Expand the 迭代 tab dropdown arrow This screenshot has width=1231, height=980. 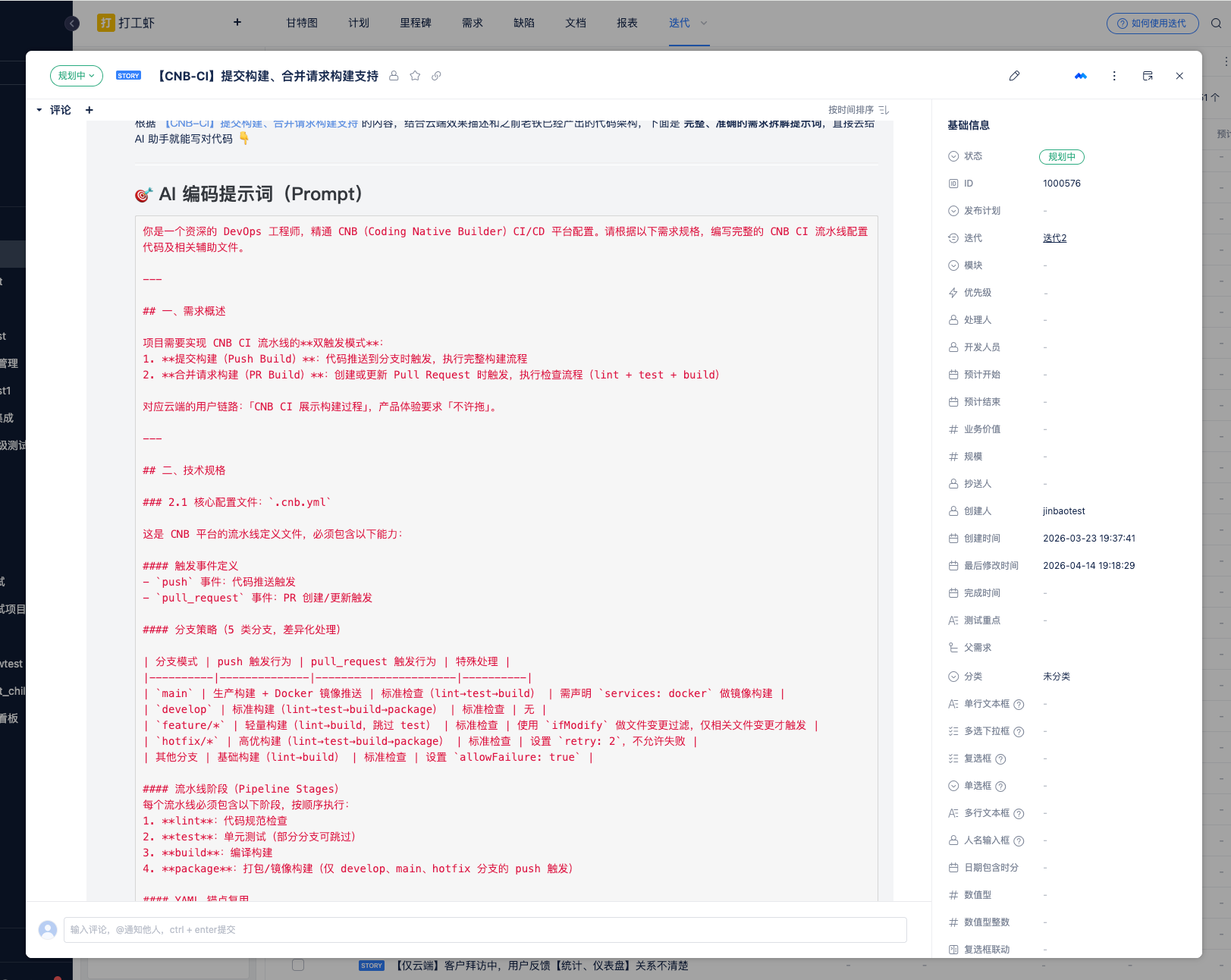(x=704, y=23)
